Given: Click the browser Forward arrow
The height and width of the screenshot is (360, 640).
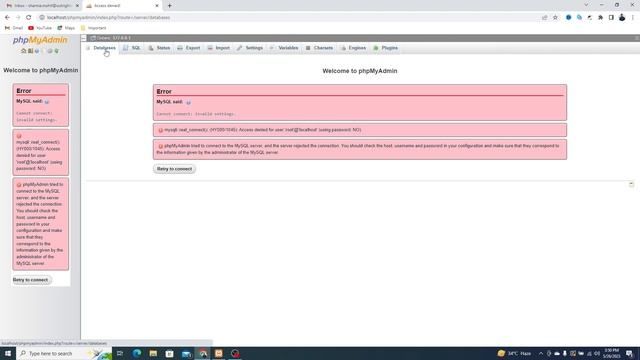Looking at the screenshot, I should coord(18,18).
